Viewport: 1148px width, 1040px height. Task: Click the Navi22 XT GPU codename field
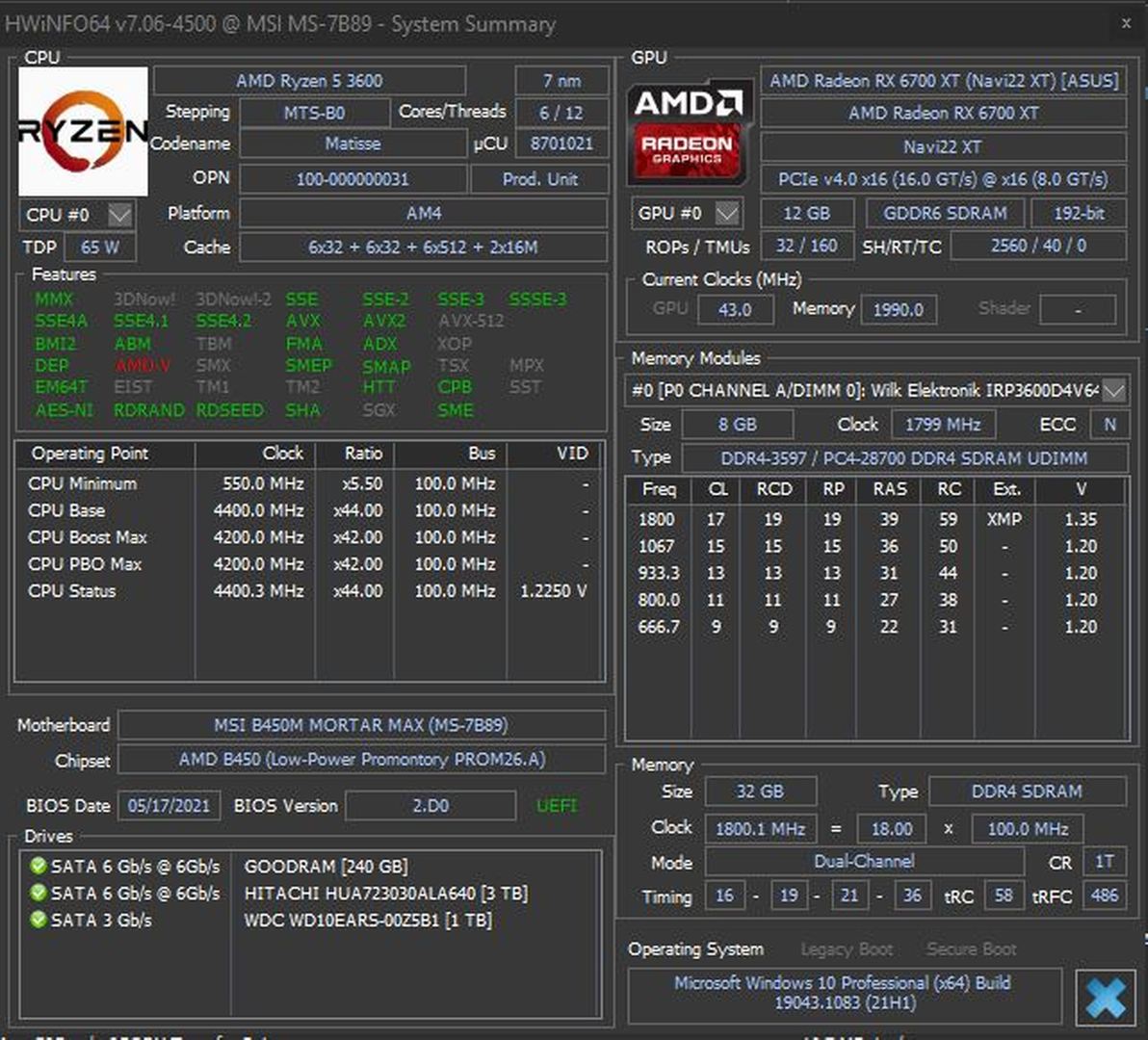point(944,146)
